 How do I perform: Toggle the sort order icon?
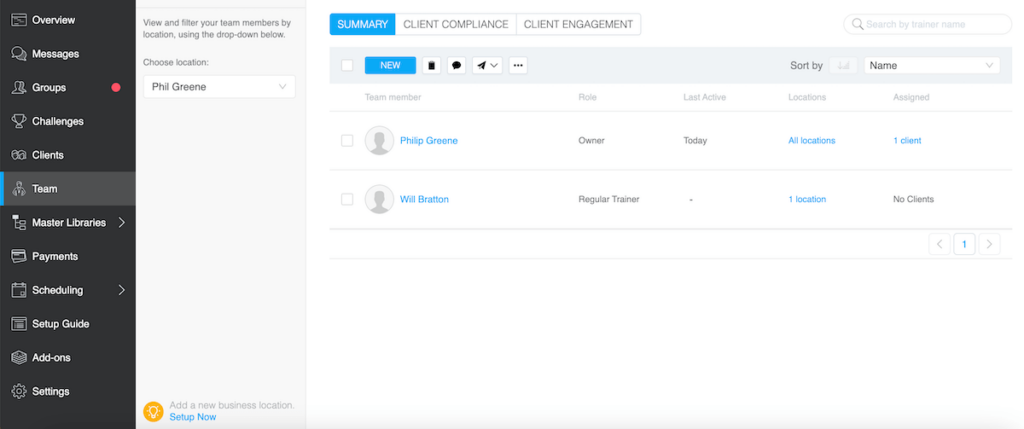tap(843, 65)
